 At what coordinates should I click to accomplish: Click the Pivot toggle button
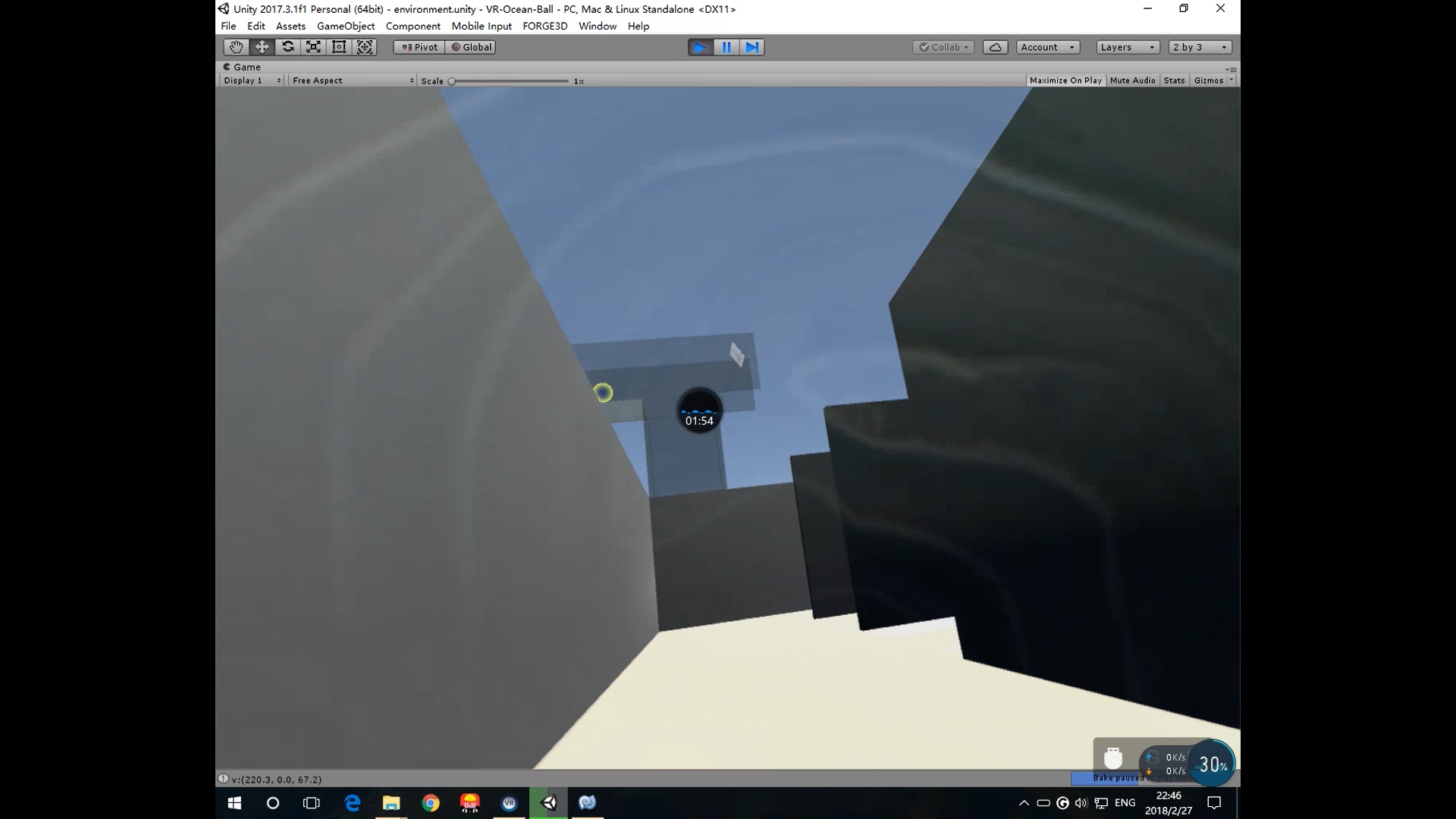coord(419,47)
